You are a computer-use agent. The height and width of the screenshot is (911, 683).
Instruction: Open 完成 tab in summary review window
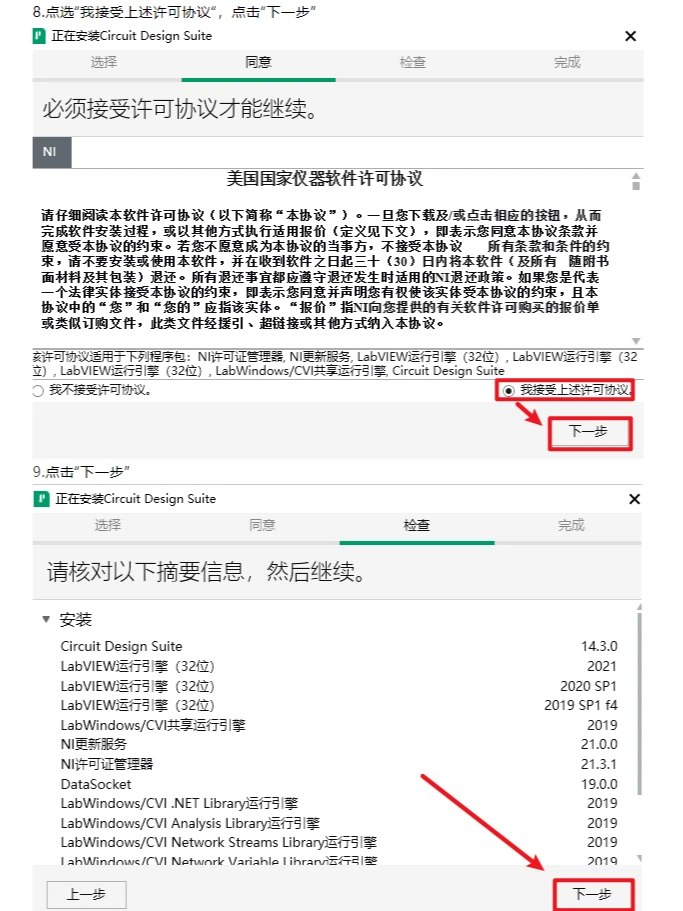click(571, 525)
